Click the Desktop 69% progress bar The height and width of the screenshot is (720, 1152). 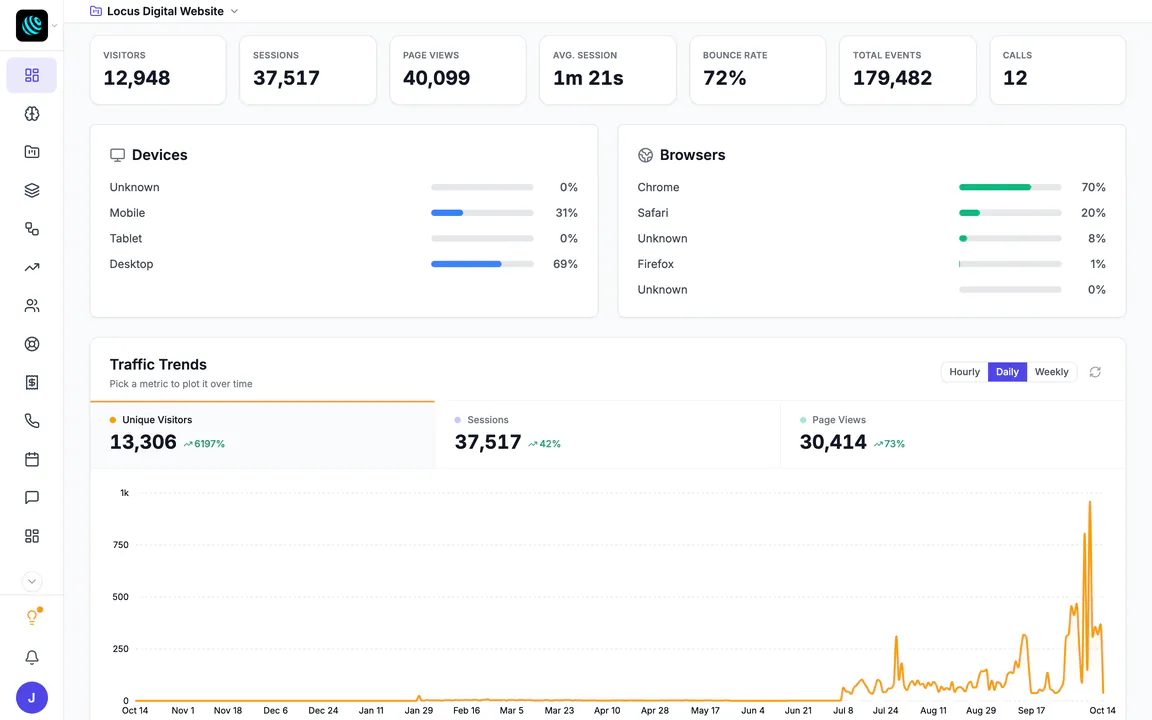(482, 264)
